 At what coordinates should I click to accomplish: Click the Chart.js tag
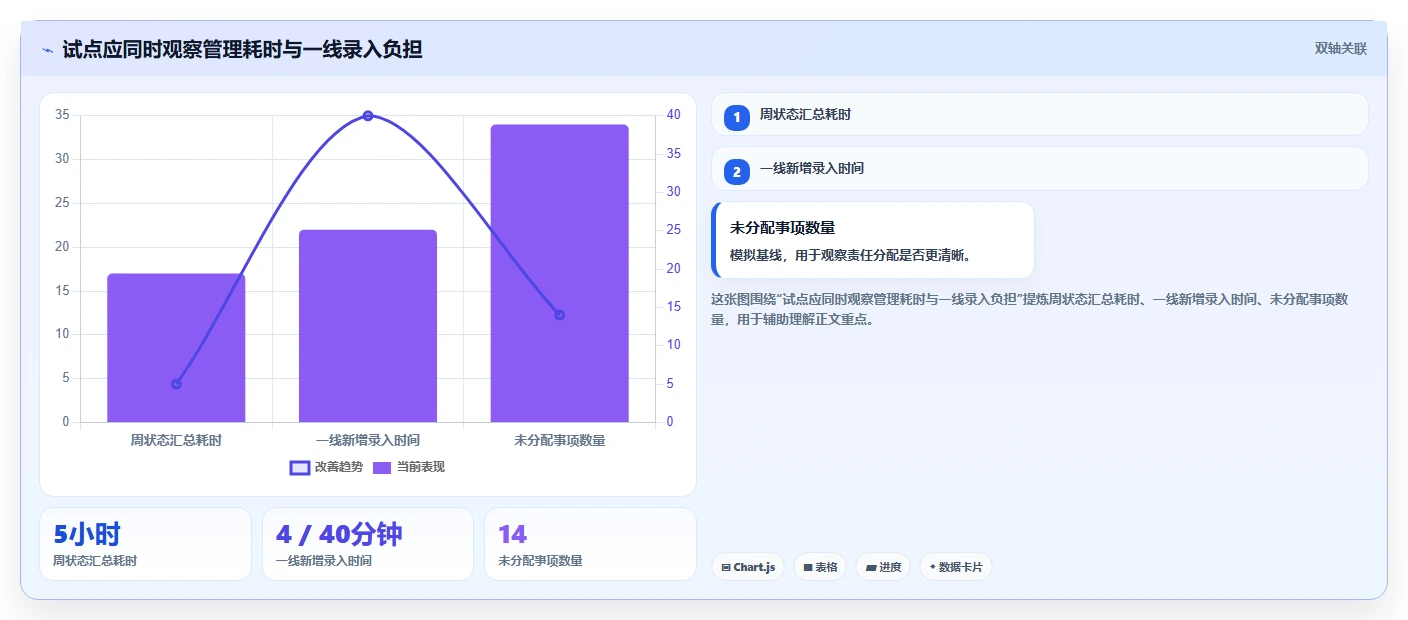click(748, 567)
